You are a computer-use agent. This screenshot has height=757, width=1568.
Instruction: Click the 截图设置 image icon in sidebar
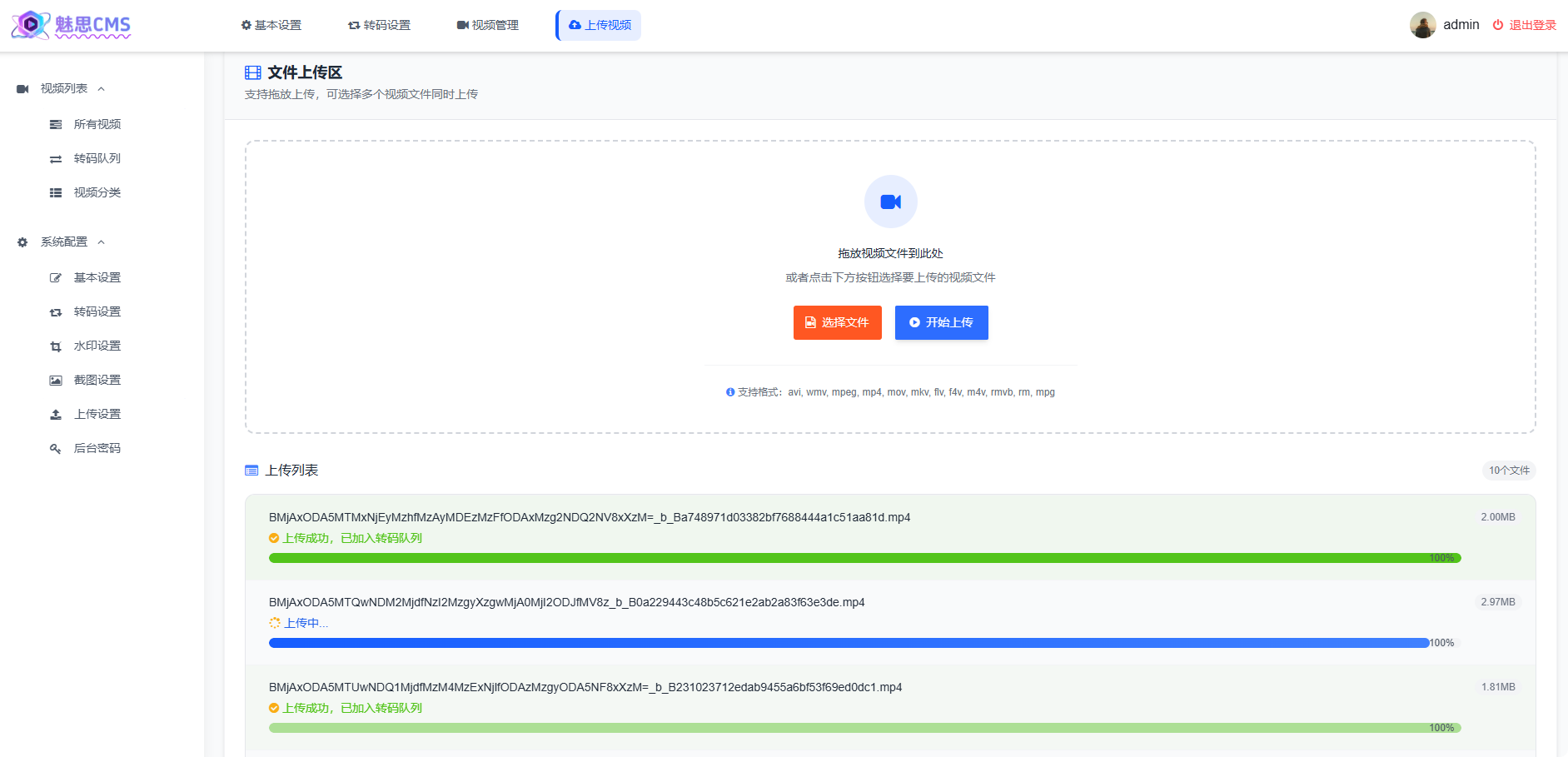[x=56, y=381]
